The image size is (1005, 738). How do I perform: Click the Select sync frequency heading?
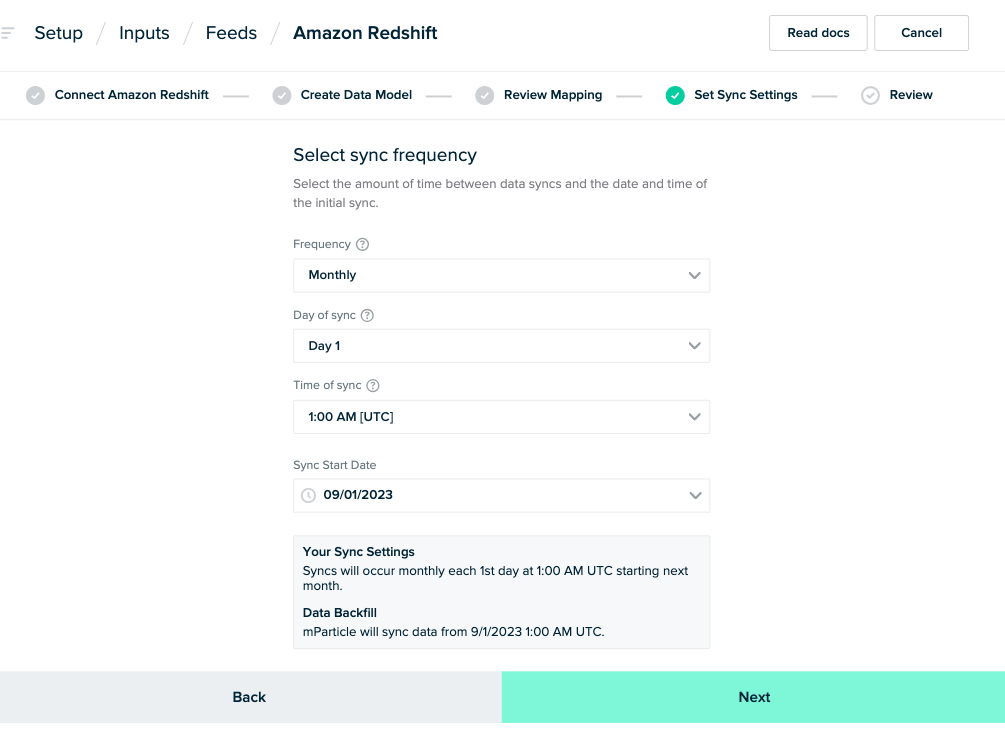[385, 155]
